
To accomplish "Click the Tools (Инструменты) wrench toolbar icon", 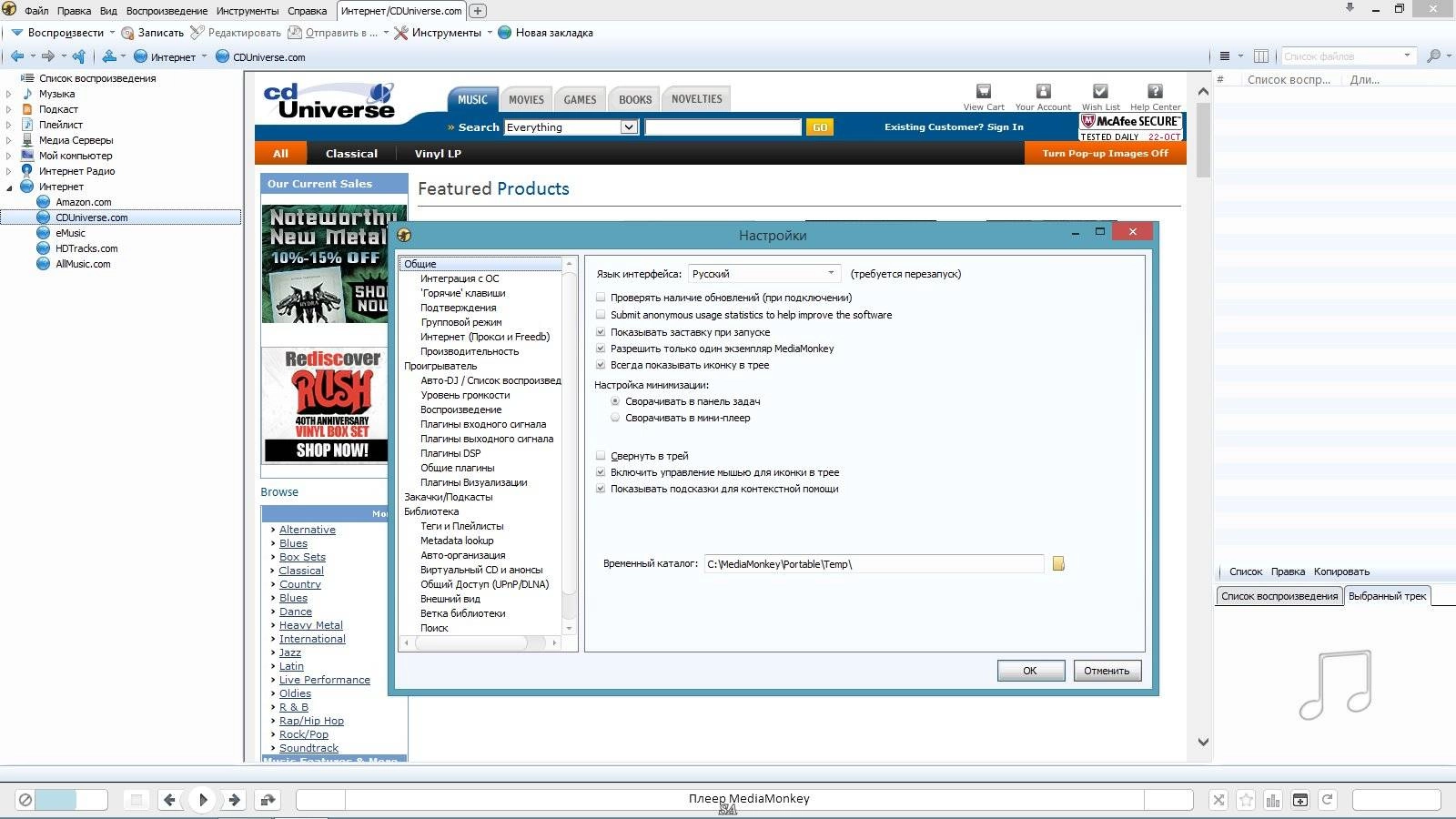I will (400, 33).
